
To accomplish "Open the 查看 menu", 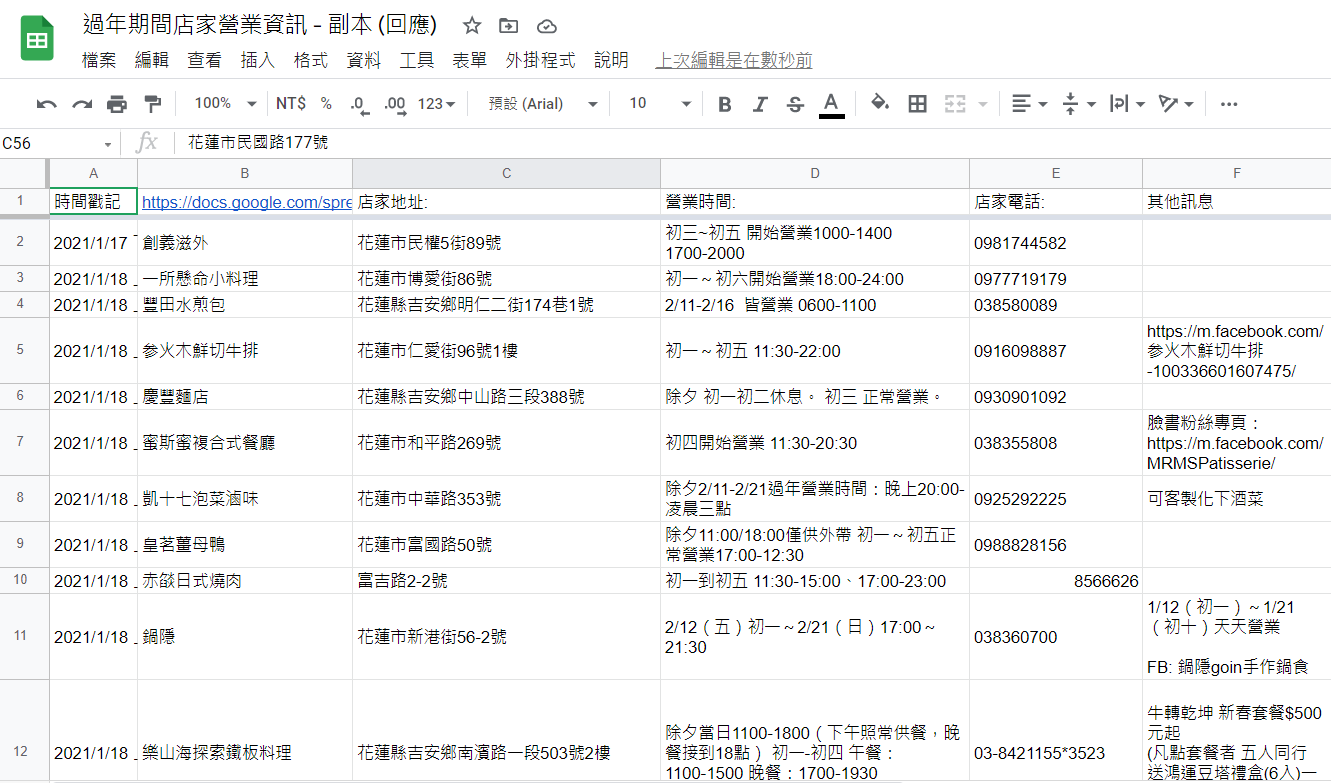I will coord(205,60).
